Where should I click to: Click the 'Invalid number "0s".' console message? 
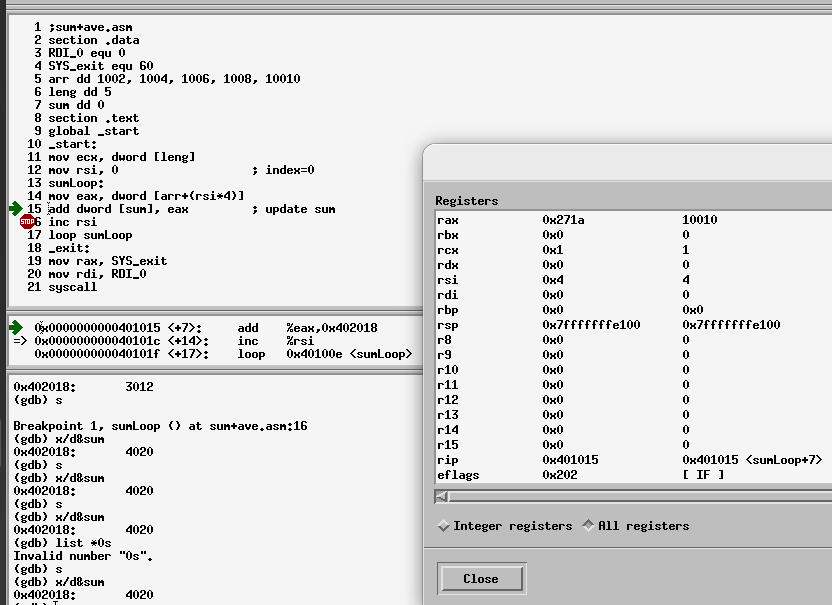83,556
